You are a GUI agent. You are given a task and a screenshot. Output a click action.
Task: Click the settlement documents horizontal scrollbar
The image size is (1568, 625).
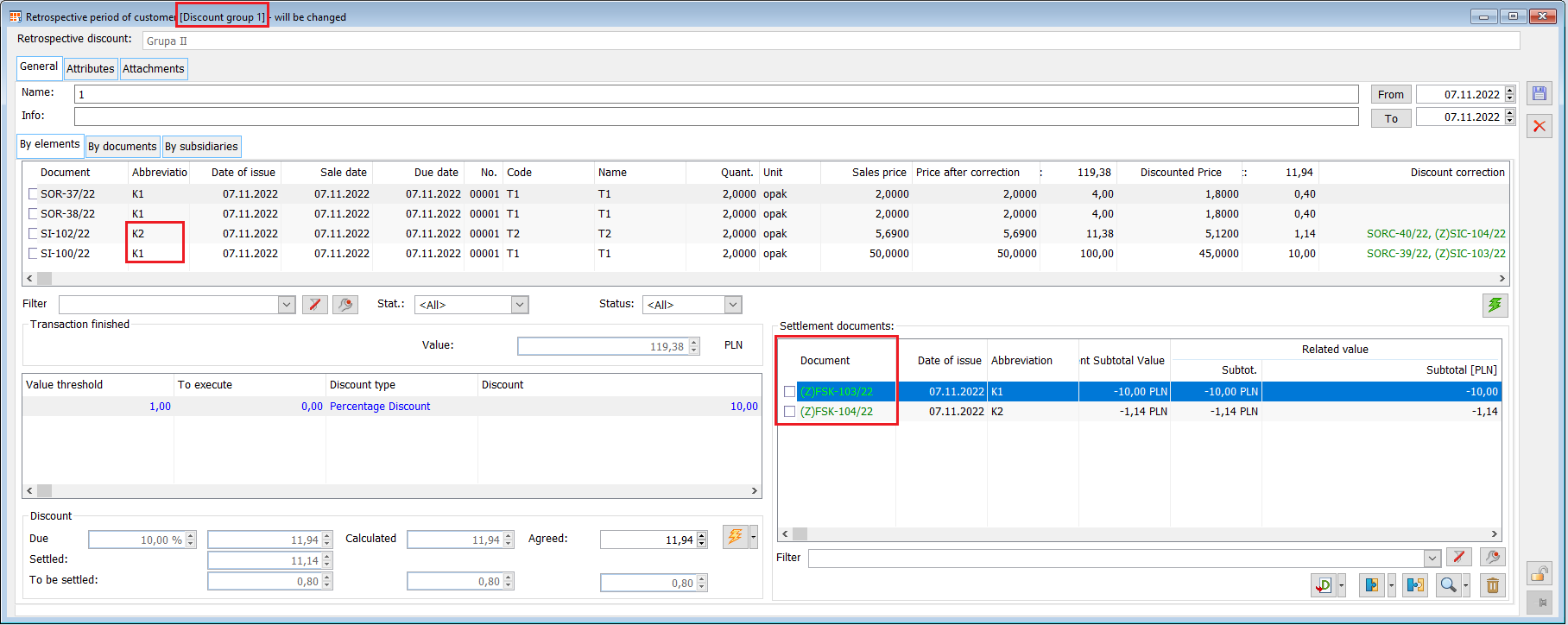coord(1139,533)
